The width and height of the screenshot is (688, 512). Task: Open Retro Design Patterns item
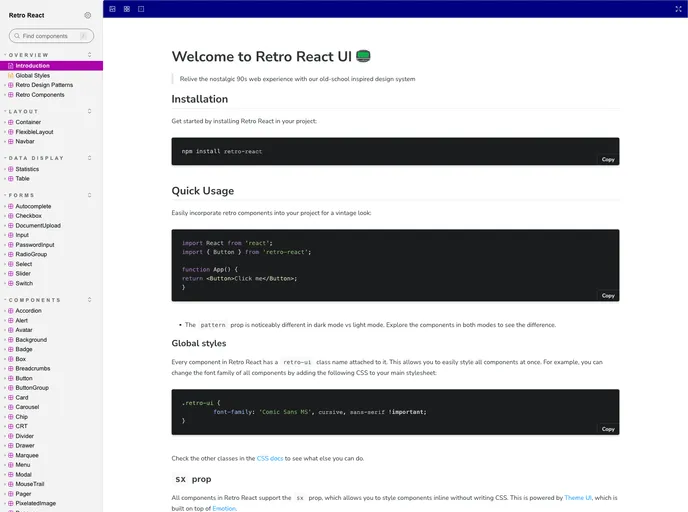click(x=44, y=85)
